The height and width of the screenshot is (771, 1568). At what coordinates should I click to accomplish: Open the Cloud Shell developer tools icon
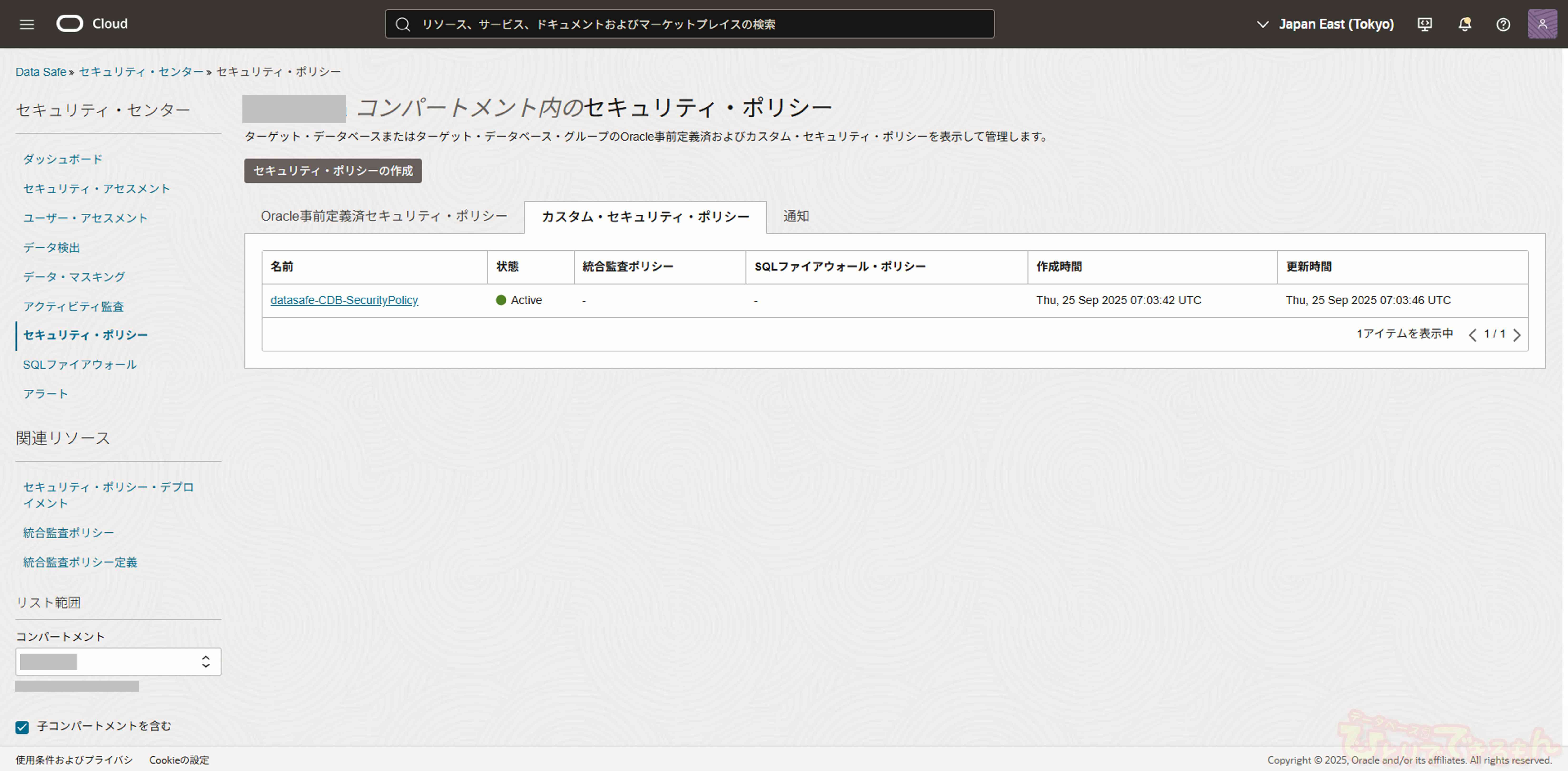point(1424,24)
